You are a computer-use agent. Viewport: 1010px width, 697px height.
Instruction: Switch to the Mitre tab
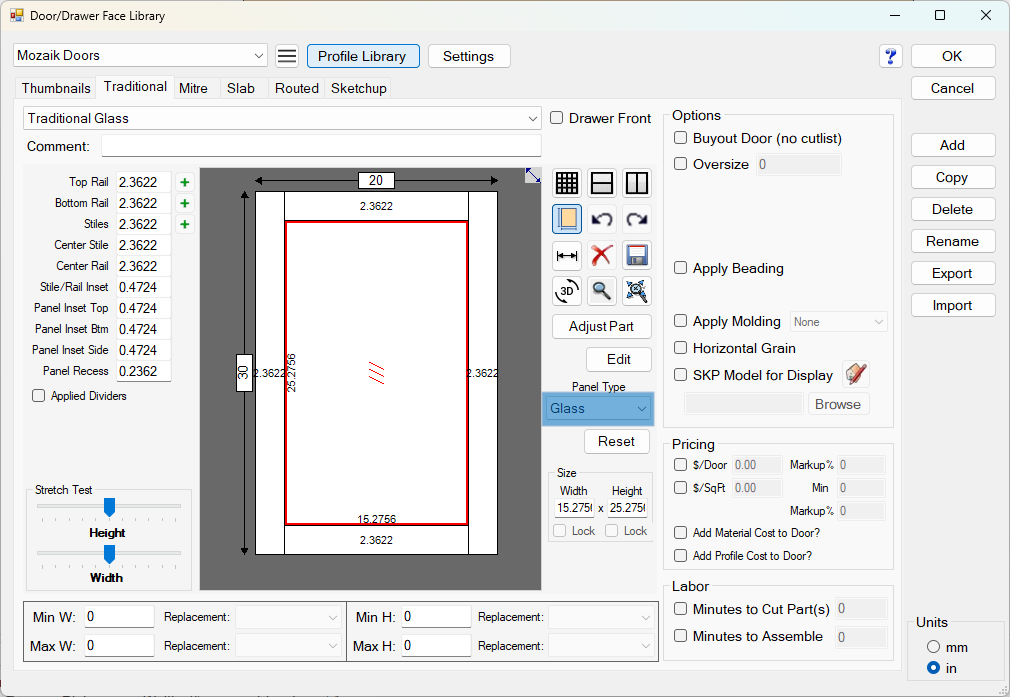tap(193, 88)
